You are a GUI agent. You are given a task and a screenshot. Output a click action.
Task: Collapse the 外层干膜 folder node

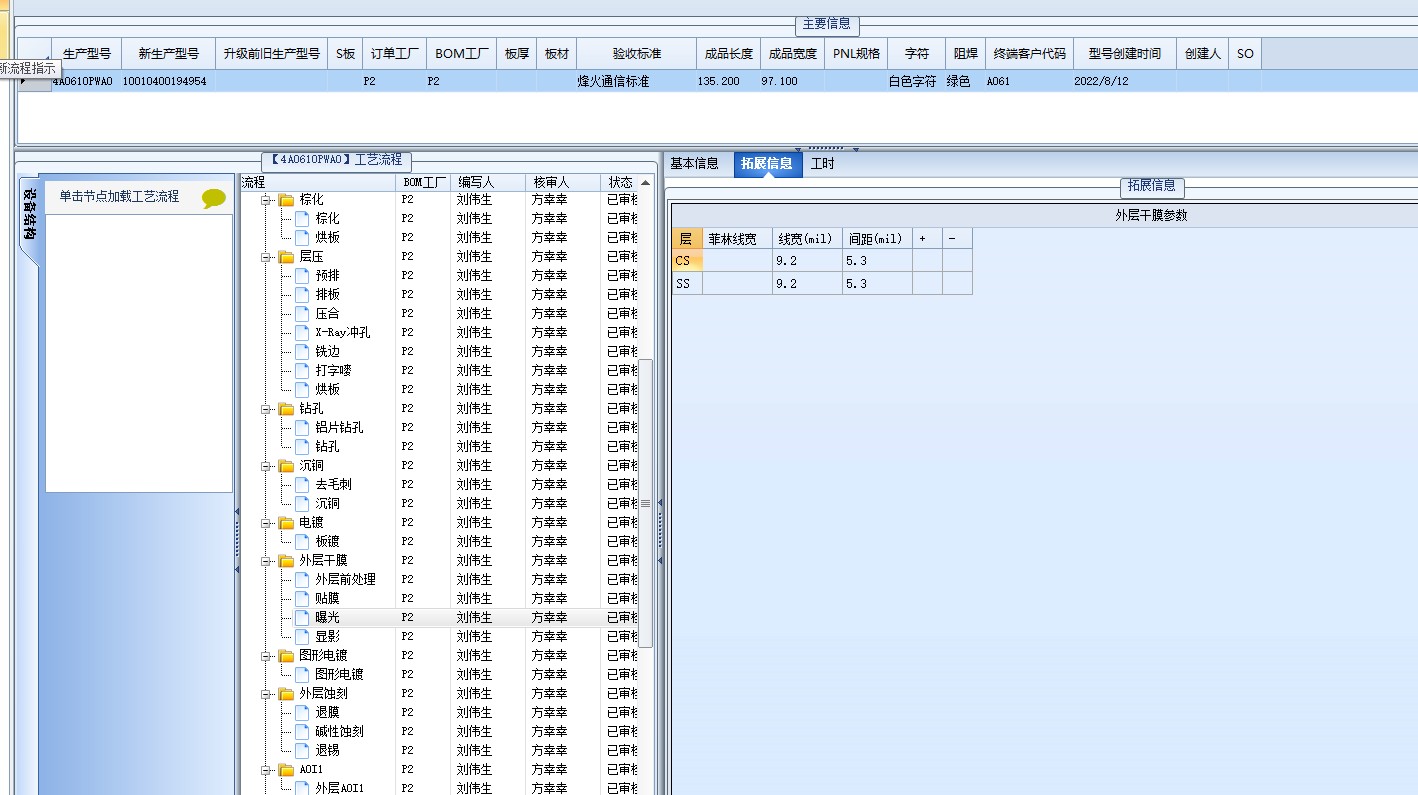[x=267, y=561]
